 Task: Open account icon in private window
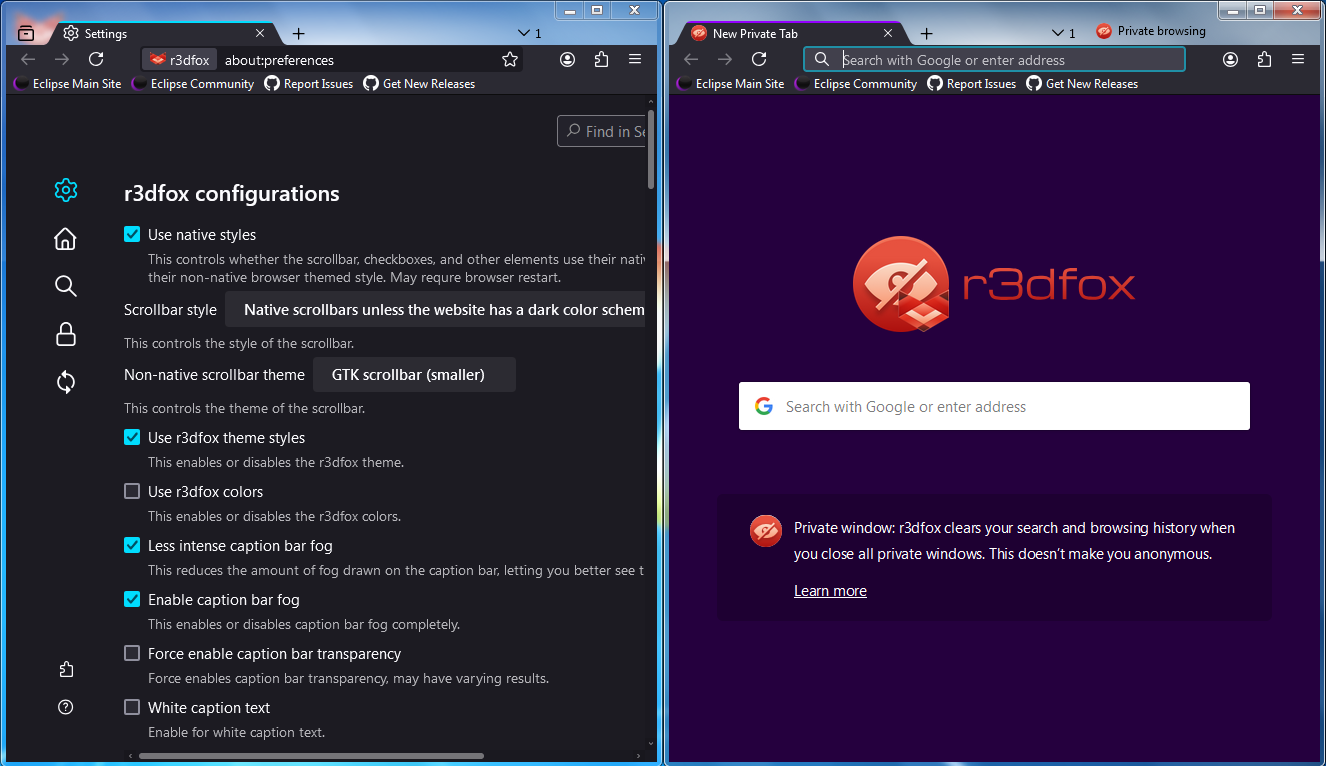point(1230,60)
